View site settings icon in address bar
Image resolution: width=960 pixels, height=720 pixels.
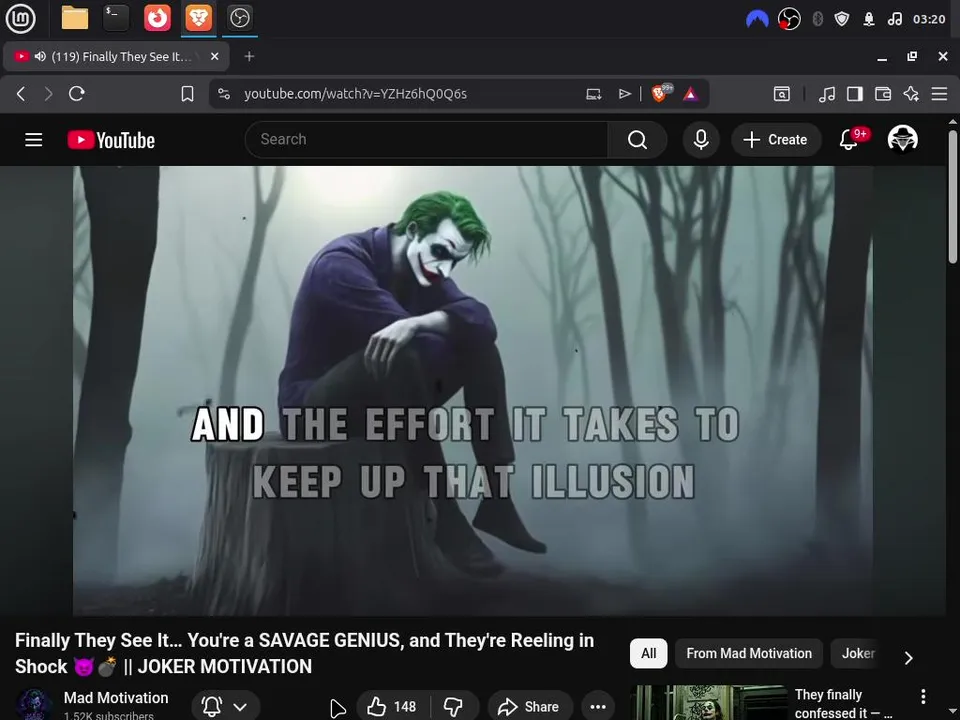[224, 94]
